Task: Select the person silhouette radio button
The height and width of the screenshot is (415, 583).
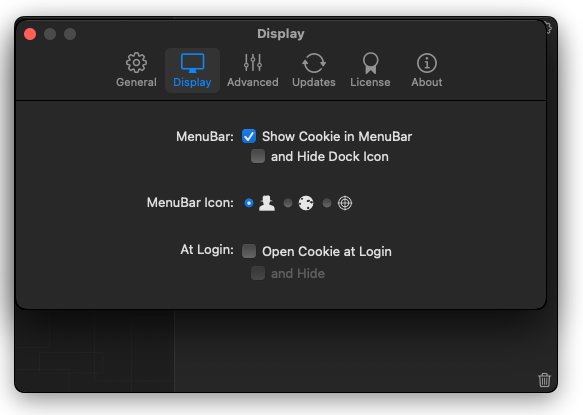Action: (x=249, y=203)
